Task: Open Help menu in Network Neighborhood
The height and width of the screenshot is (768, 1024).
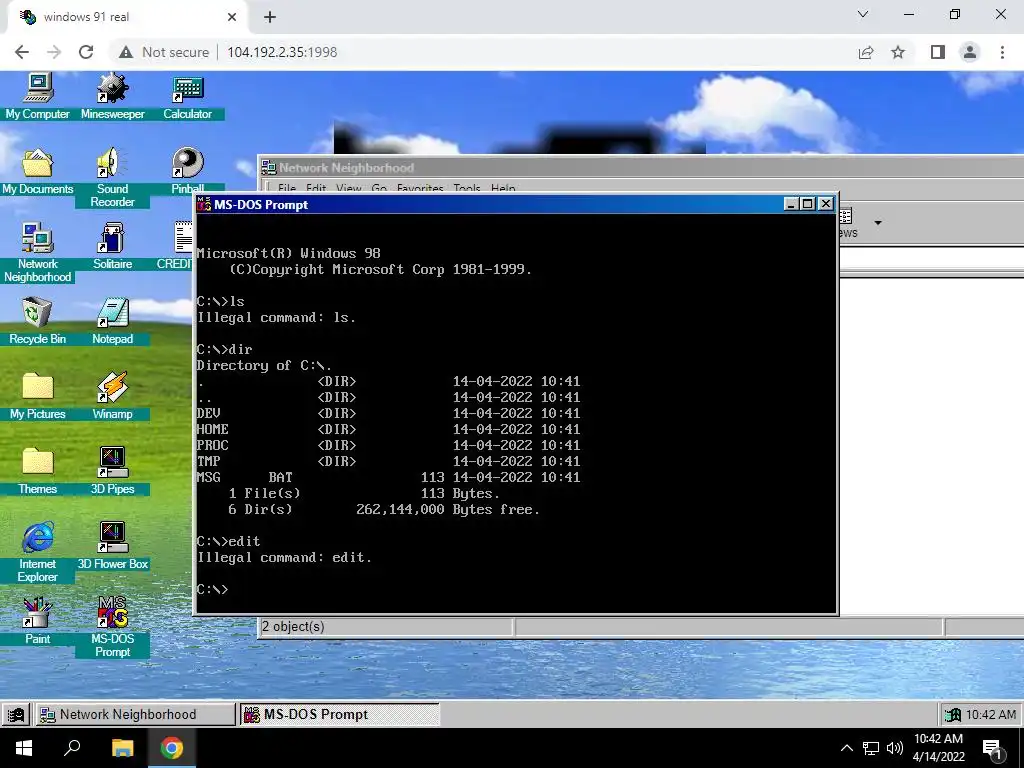Action: click(503, 188)
